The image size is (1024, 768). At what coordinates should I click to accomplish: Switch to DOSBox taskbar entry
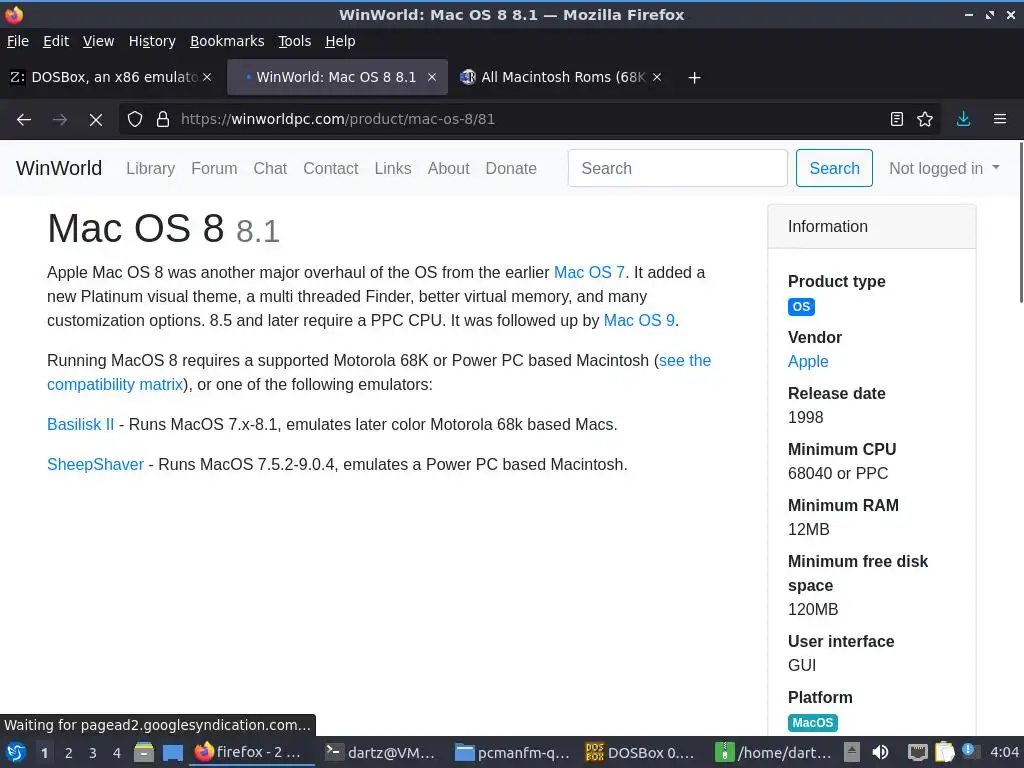point(641,752)
